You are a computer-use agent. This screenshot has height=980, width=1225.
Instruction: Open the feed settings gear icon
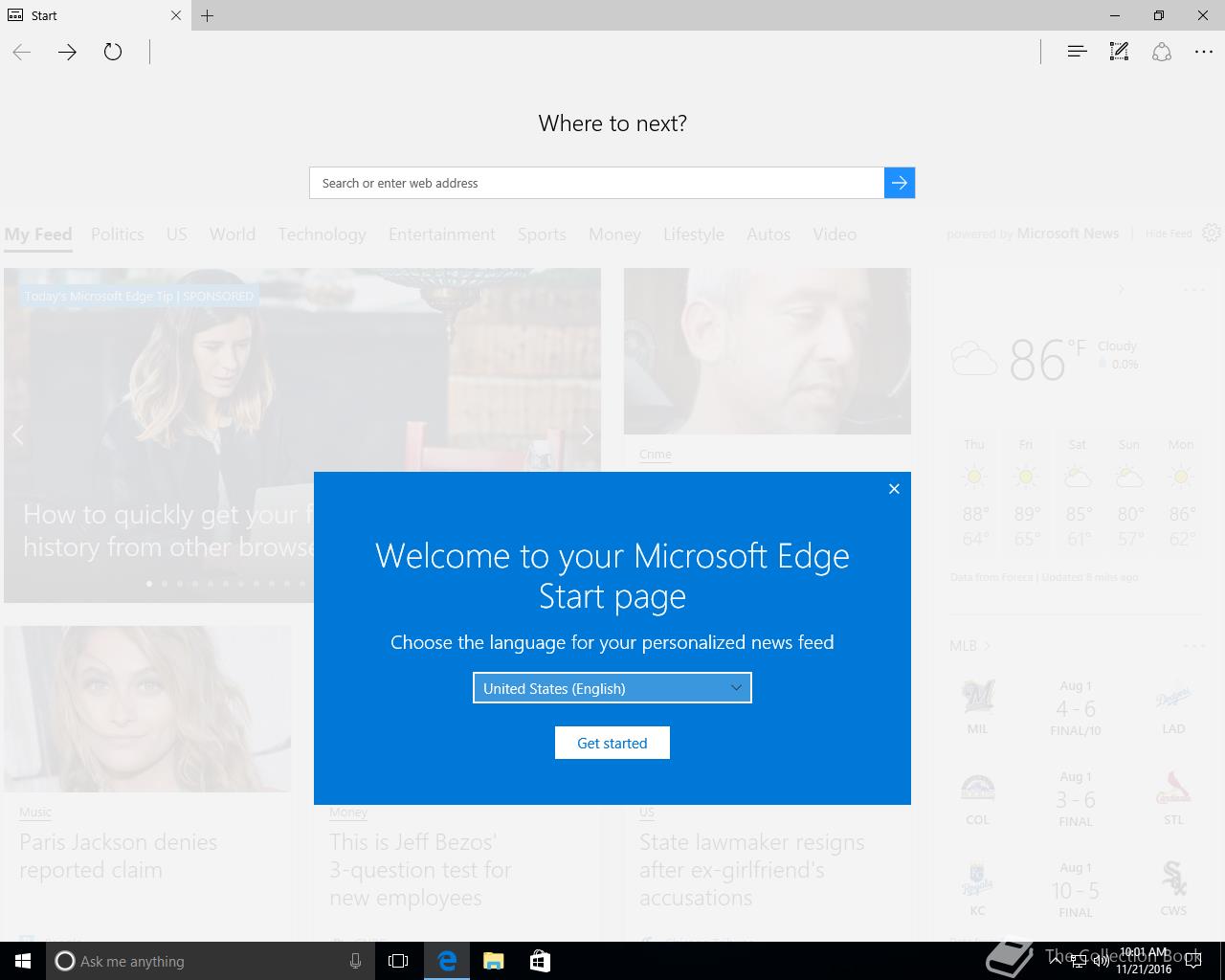coord(1212,234)
